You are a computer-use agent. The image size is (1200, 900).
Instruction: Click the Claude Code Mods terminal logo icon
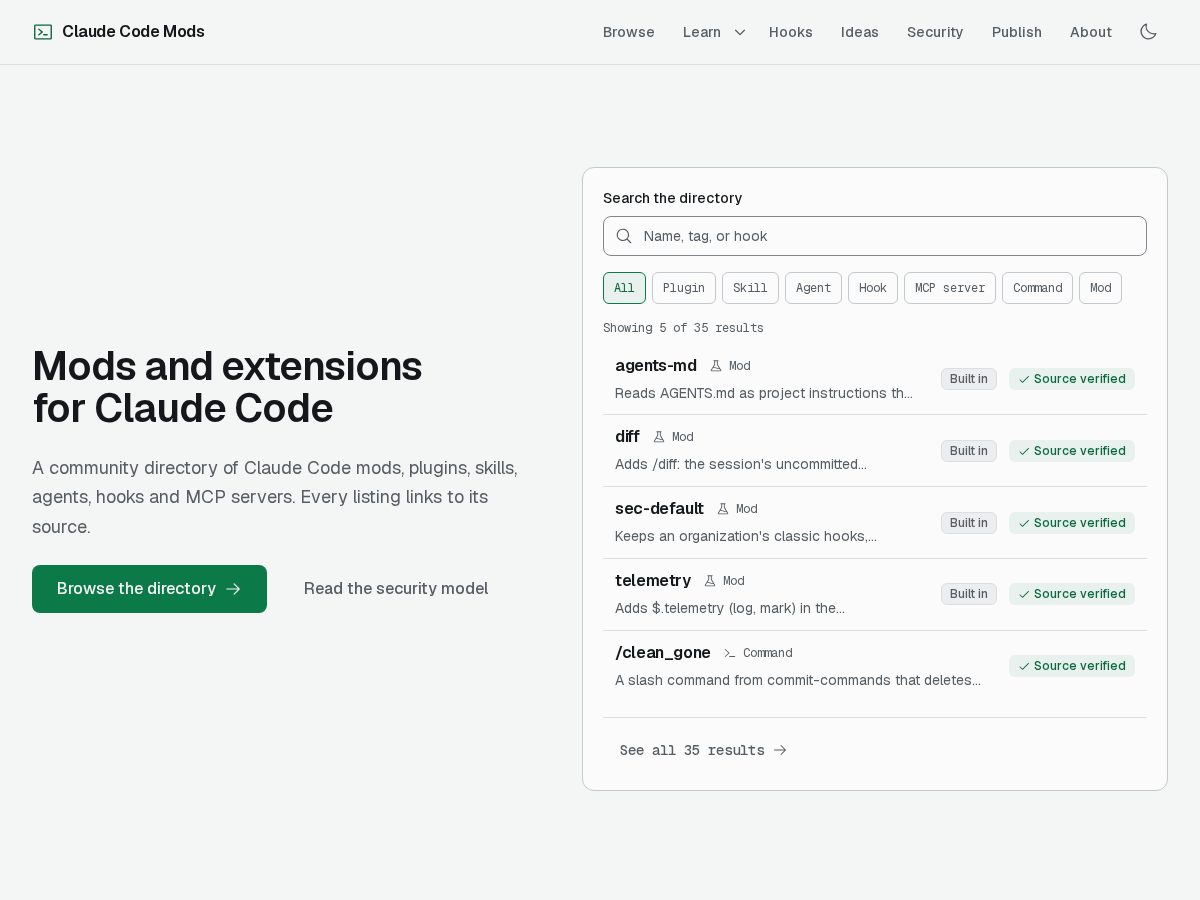point(43,32)
